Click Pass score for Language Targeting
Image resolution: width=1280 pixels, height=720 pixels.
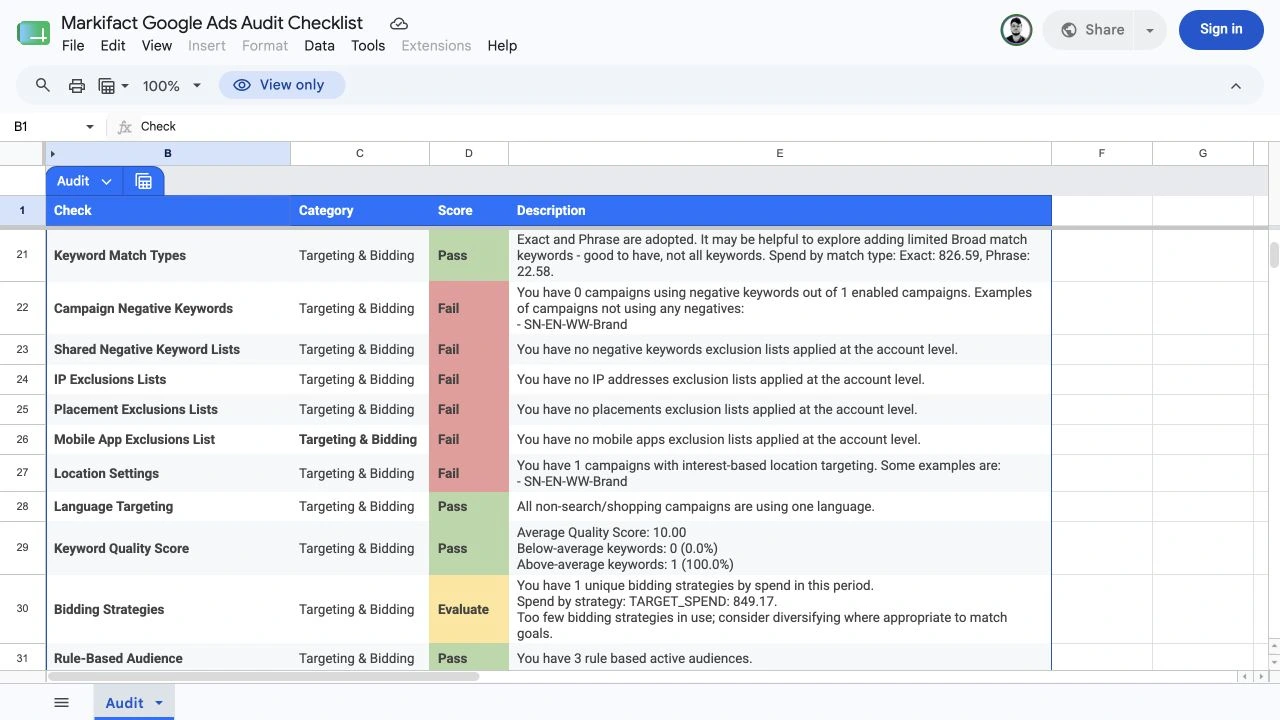tap(469, 507)
